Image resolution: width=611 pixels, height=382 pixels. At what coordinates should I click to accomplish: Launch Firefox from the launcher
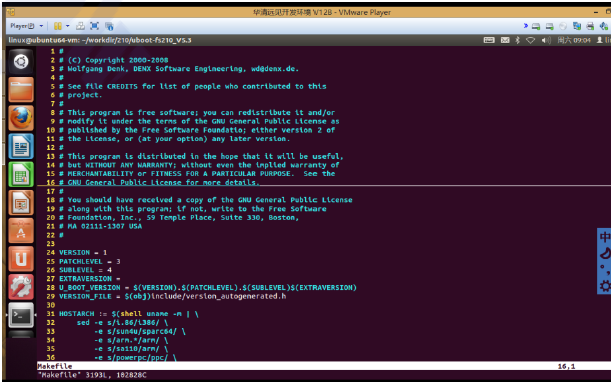pyautogui.click(x=21, y=118)
